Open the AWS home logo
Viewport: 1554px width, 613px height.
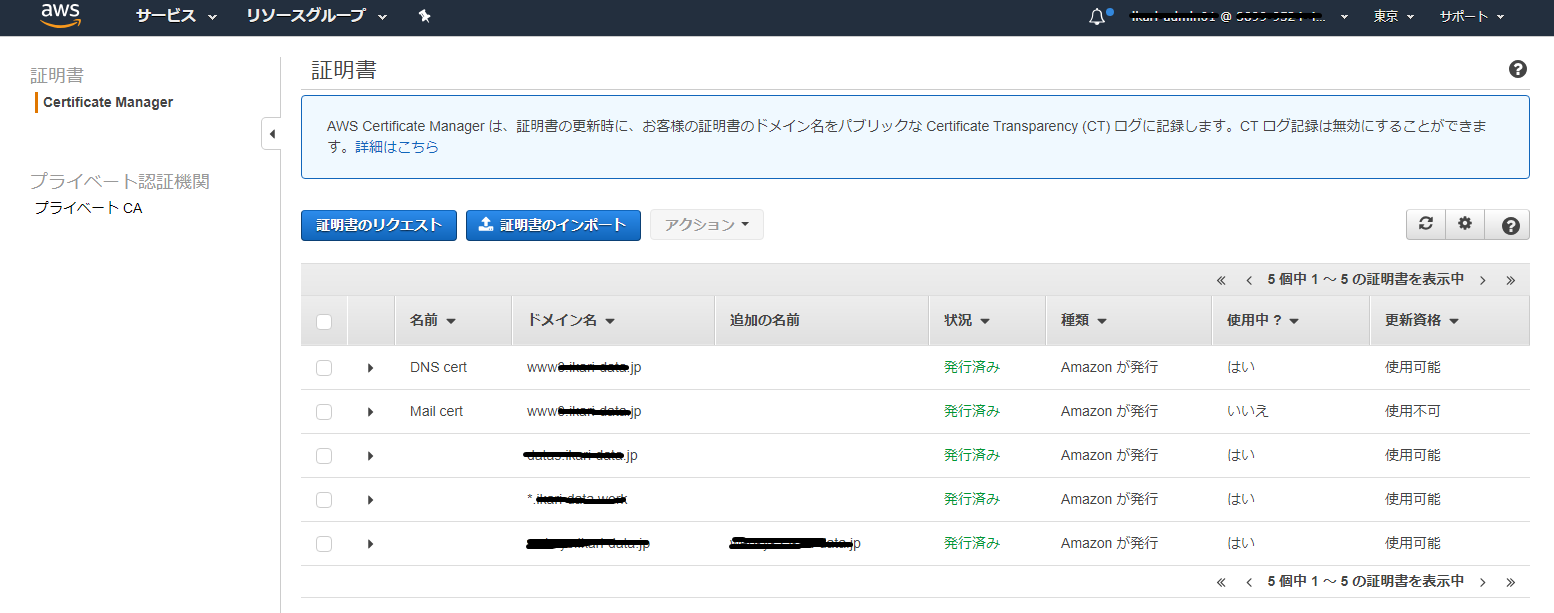[60, 15]
